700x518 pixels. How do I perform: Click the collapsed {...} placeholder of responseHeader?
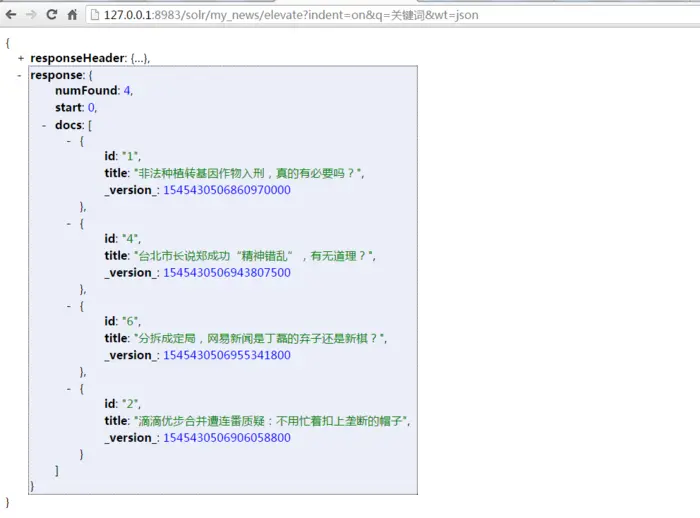[139, 58]
